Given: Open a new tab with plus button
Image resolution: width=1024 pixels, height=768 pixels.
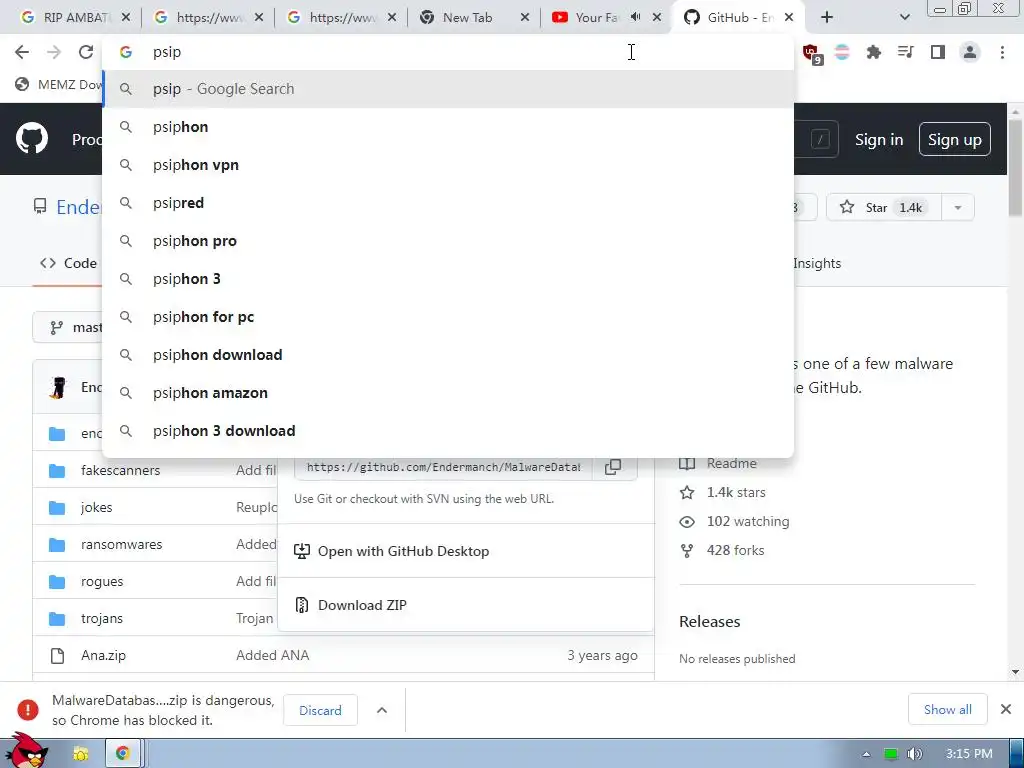Looking at the screenshot, I should [827, 18].
